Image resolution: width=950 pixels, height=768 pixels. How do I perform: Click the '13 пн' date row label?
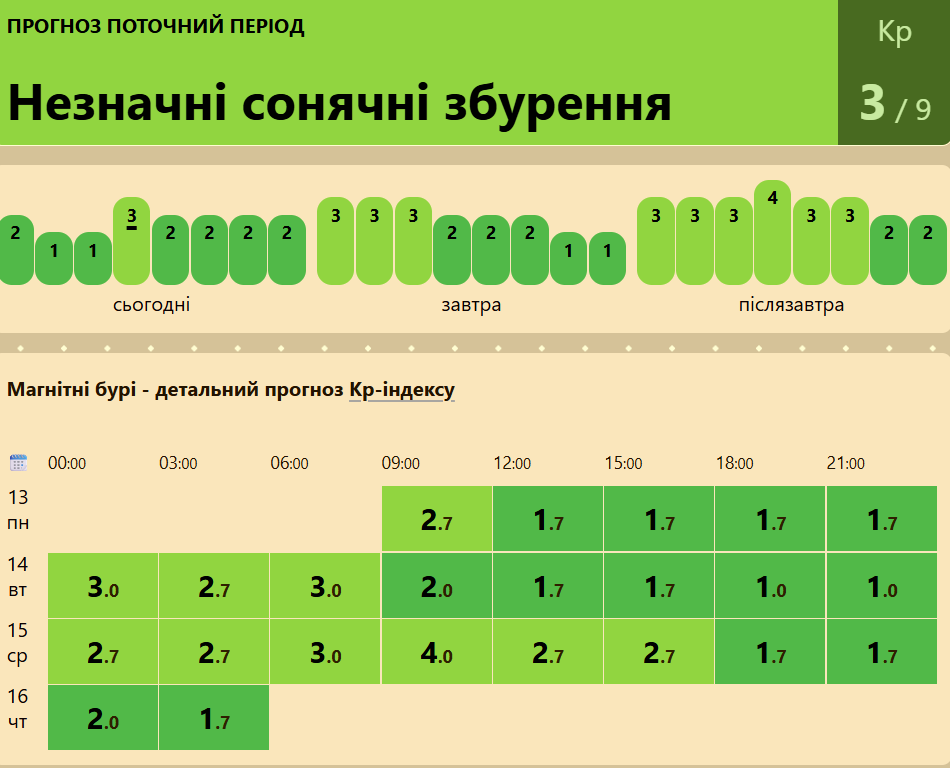pos(18,510)
